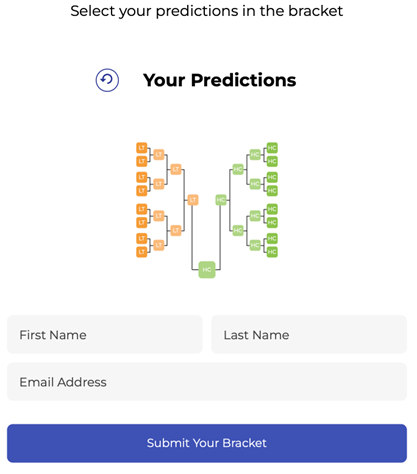
Task: Click the circular reset predictions icon
Action: 107,80
